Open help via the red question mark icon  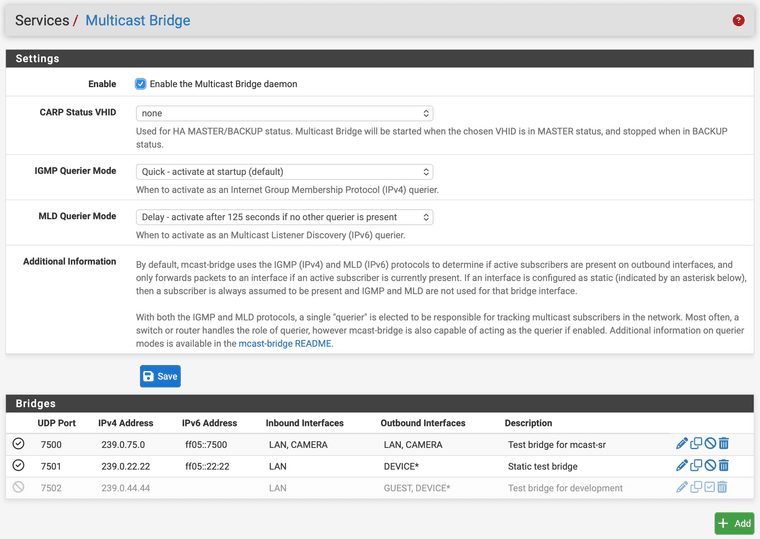[738, 20]
